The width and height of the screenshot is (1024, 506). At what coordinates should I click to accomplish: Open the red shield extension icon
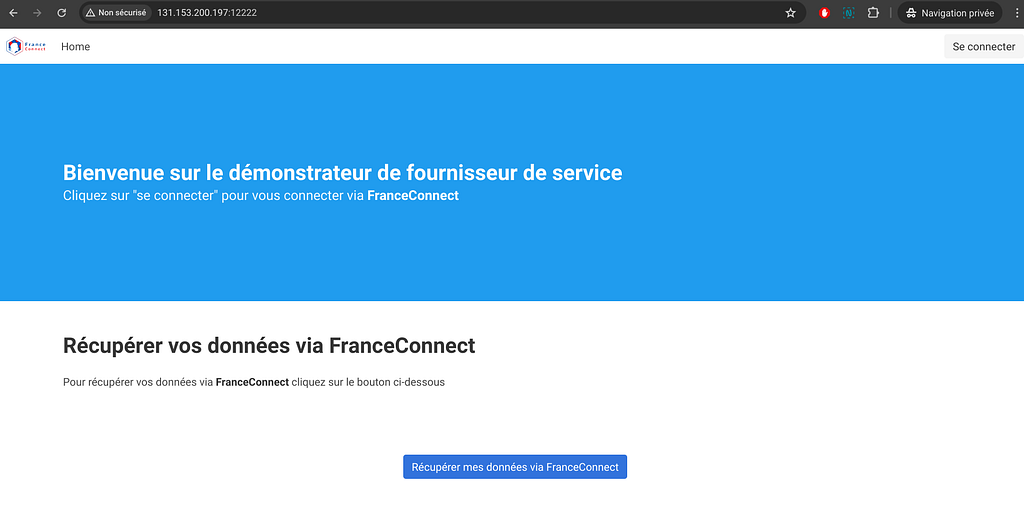tap(824, 12)
